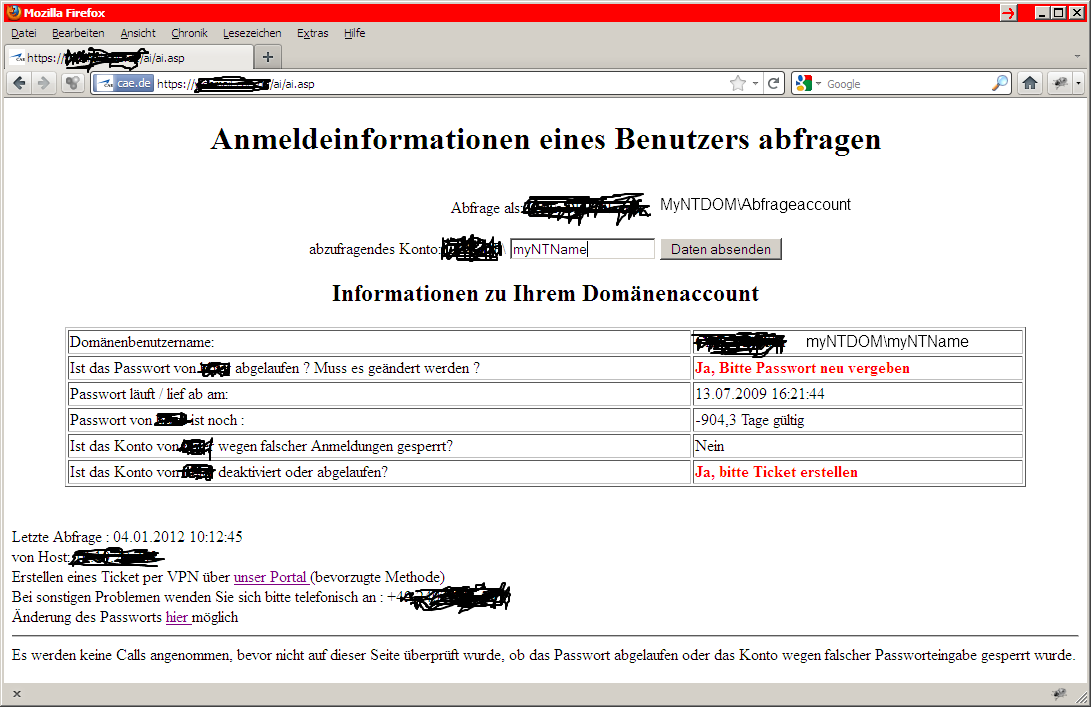Viewport: 1091px width, 707px height.
Task: Open a new tab with plus button
Action: [268, 57]
